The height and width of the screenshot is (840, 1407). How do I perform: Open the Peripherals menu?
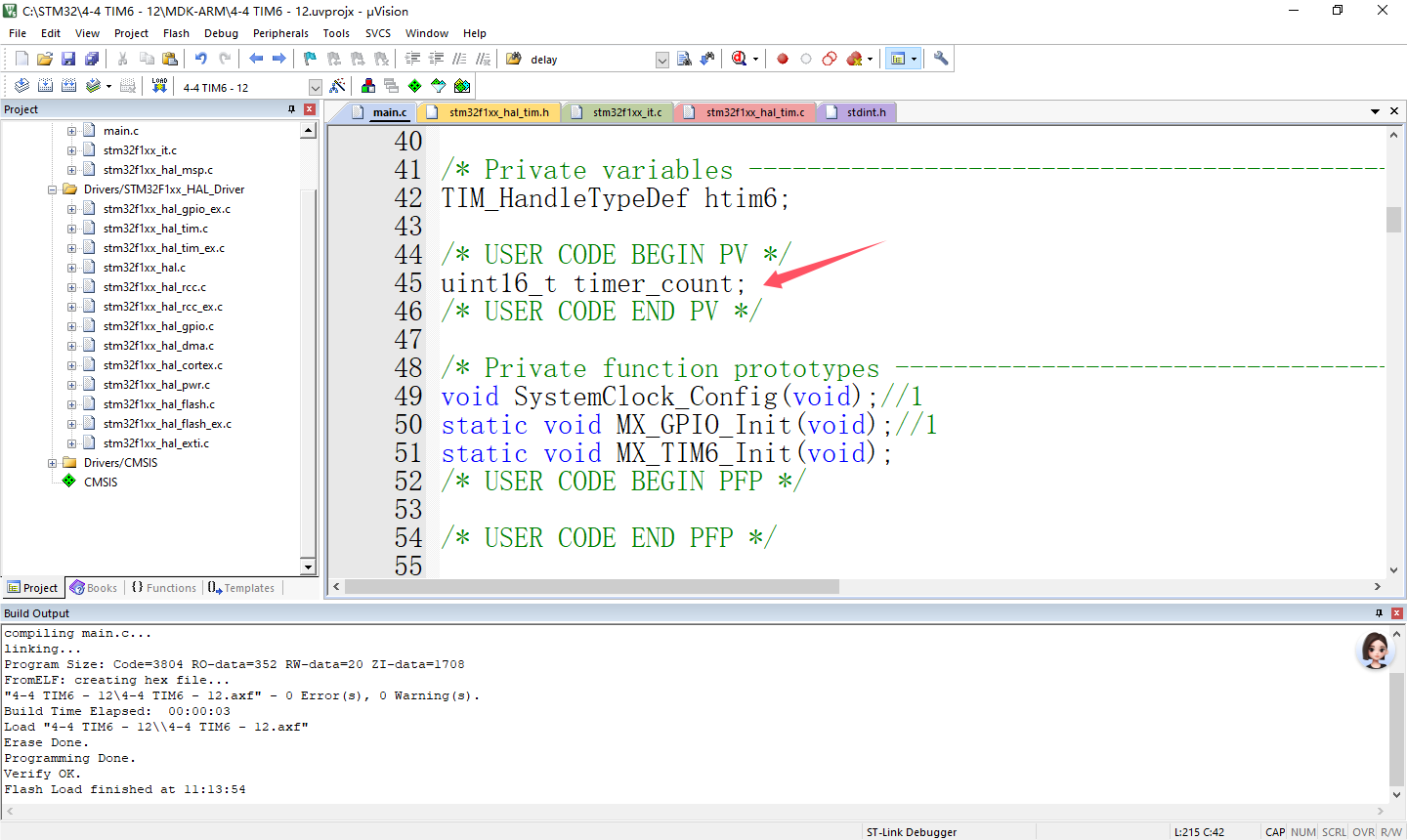pyautogui.click(x=280, y=33)
